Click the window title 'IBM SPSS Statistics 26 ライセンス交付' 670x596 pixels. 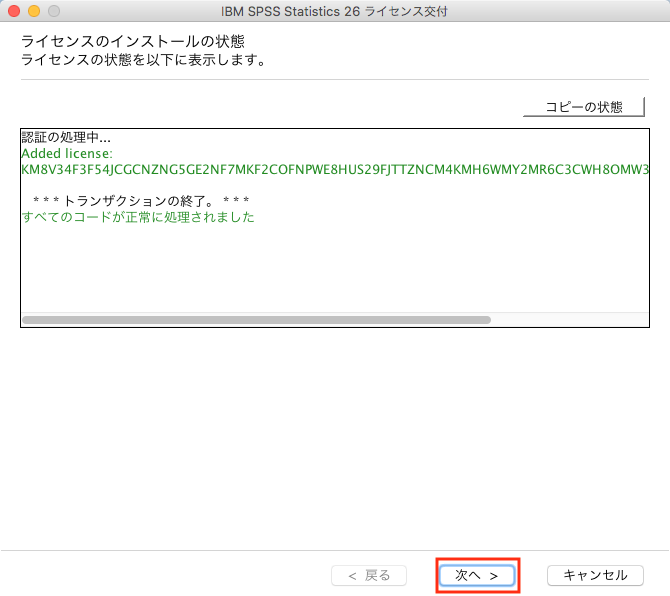(334, 12)
